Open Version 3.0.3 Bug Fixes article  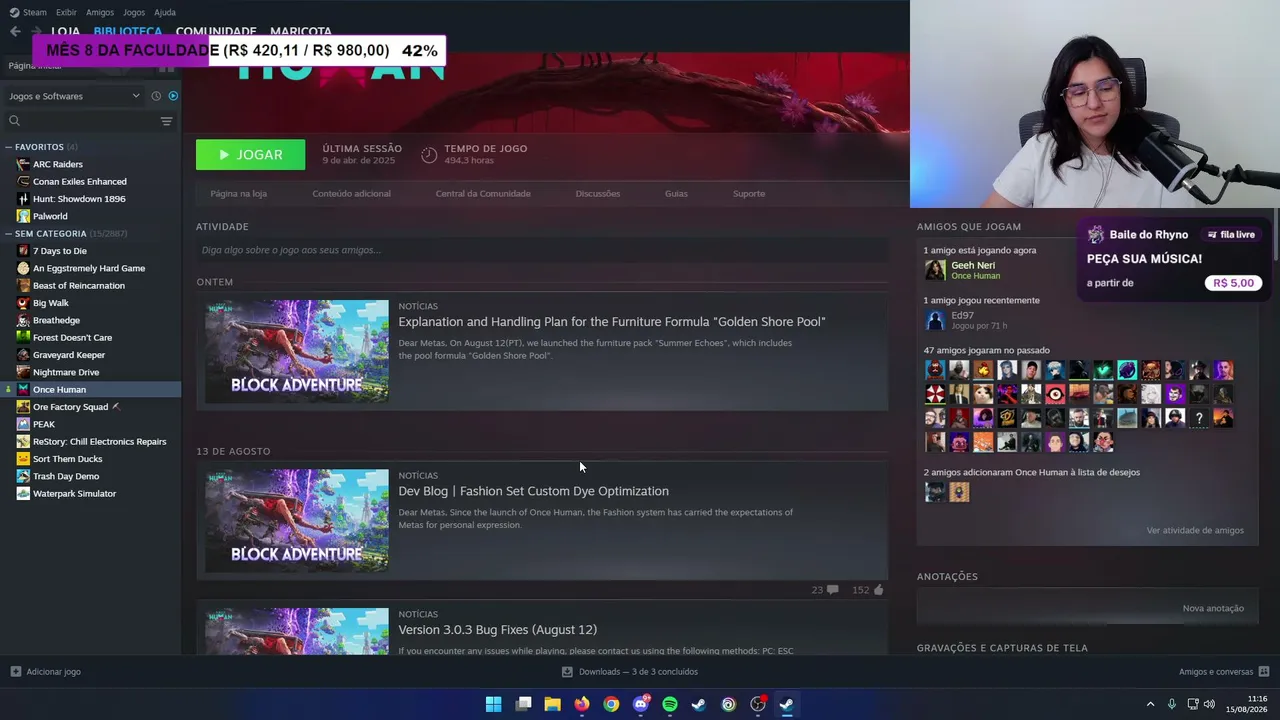coord(498,630)
